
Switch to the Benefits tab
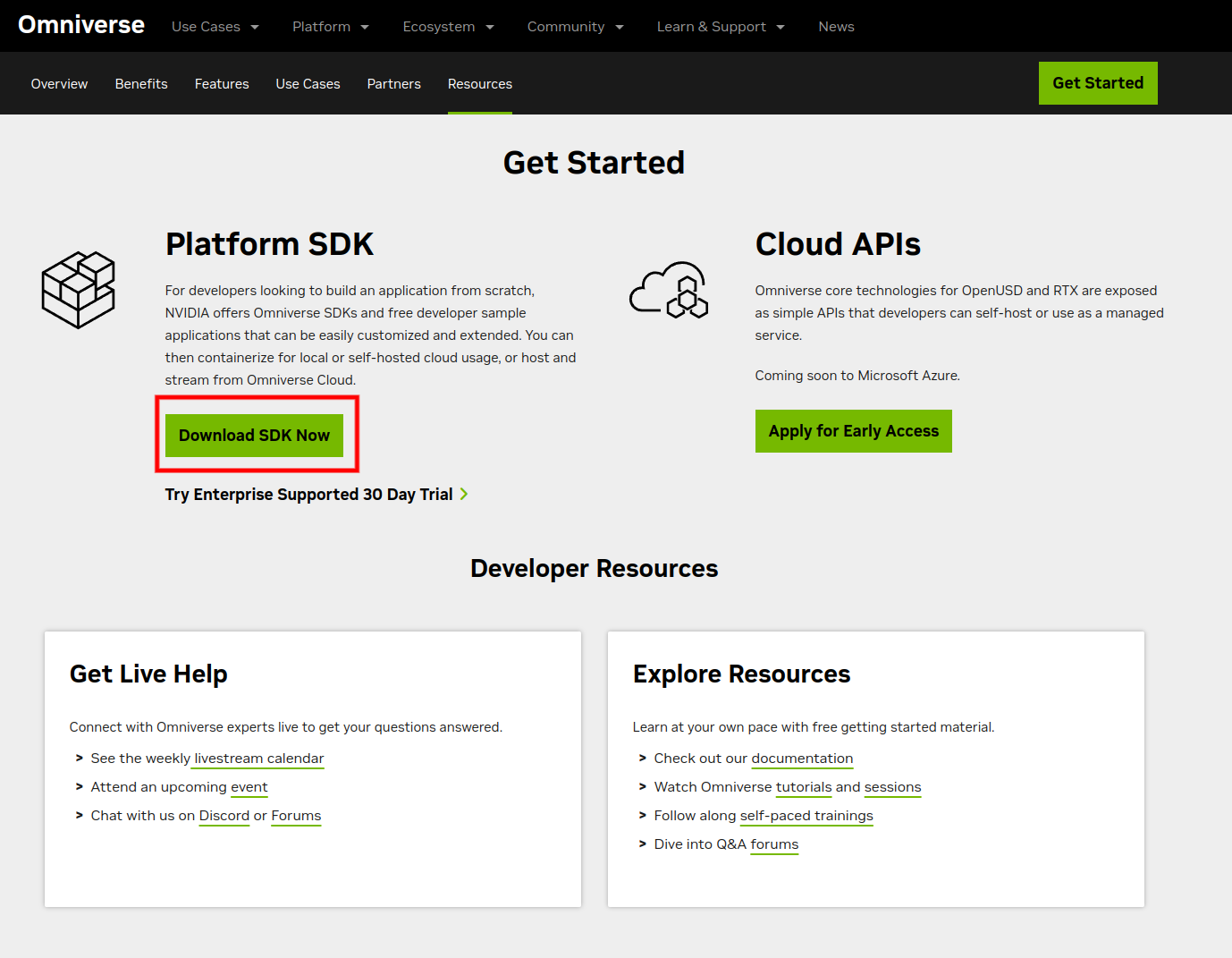141,84
